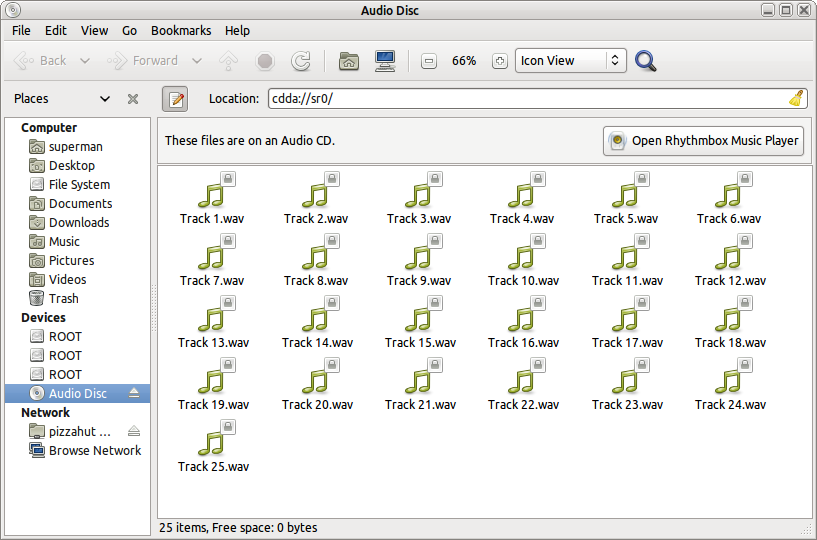Screen dimensions: 817x540
Task: Open the Bookmarks menu
Action: pos(181,31)
